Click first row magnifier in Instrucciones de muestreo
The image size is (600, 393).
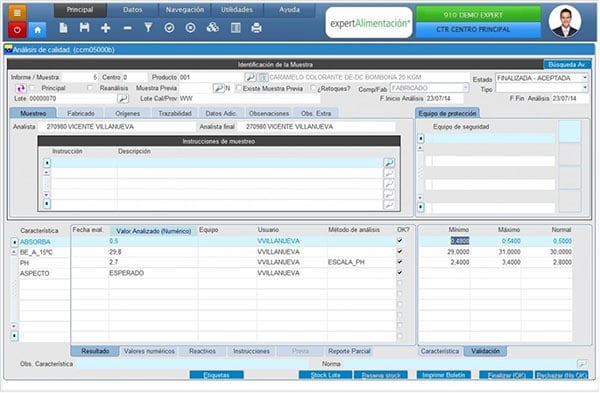389,163
